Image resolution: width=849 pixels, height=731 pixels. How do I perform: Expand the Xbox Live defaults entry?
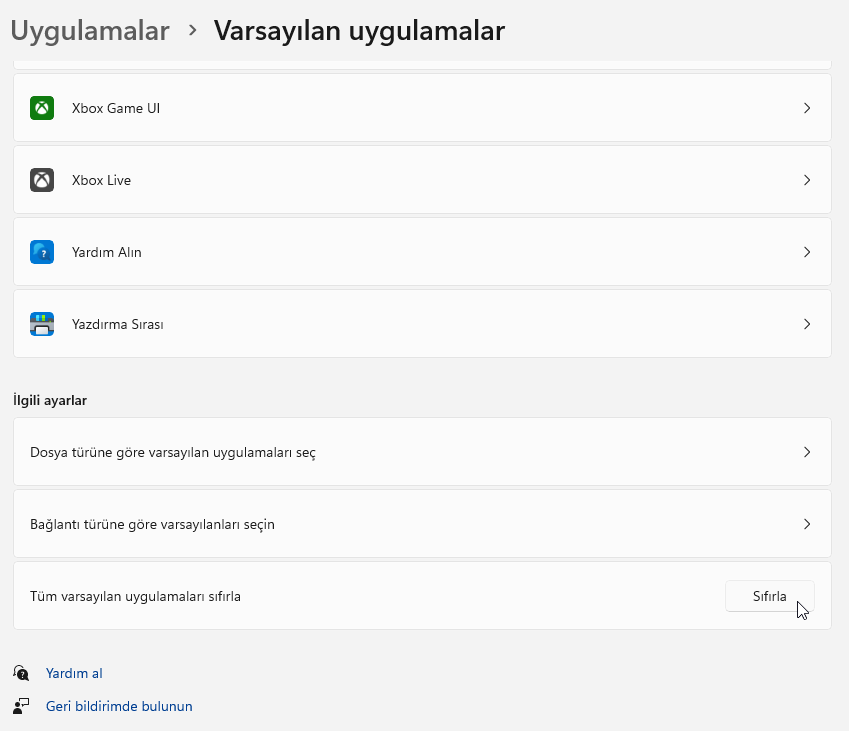coord(807,180)
